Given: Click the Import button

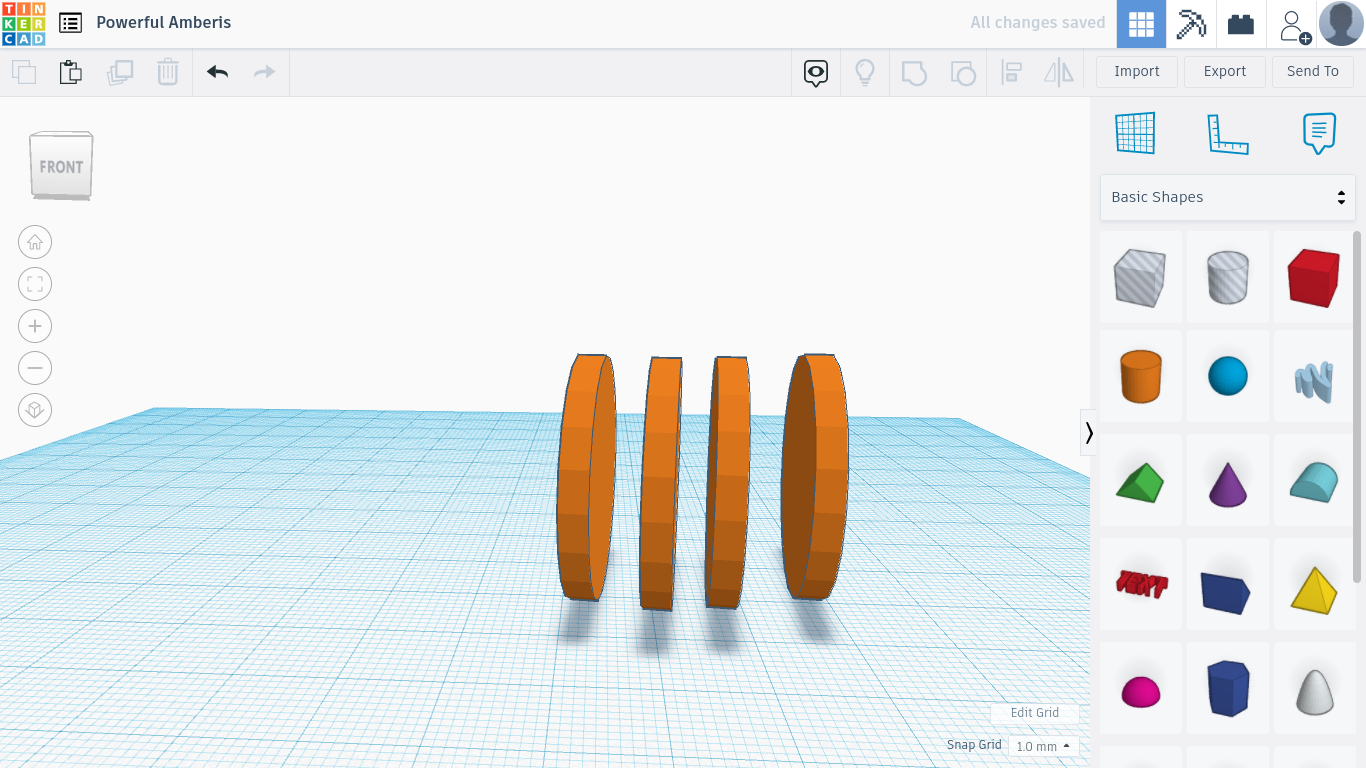Looking at the screenshot, I should [x=1137, y=72].
